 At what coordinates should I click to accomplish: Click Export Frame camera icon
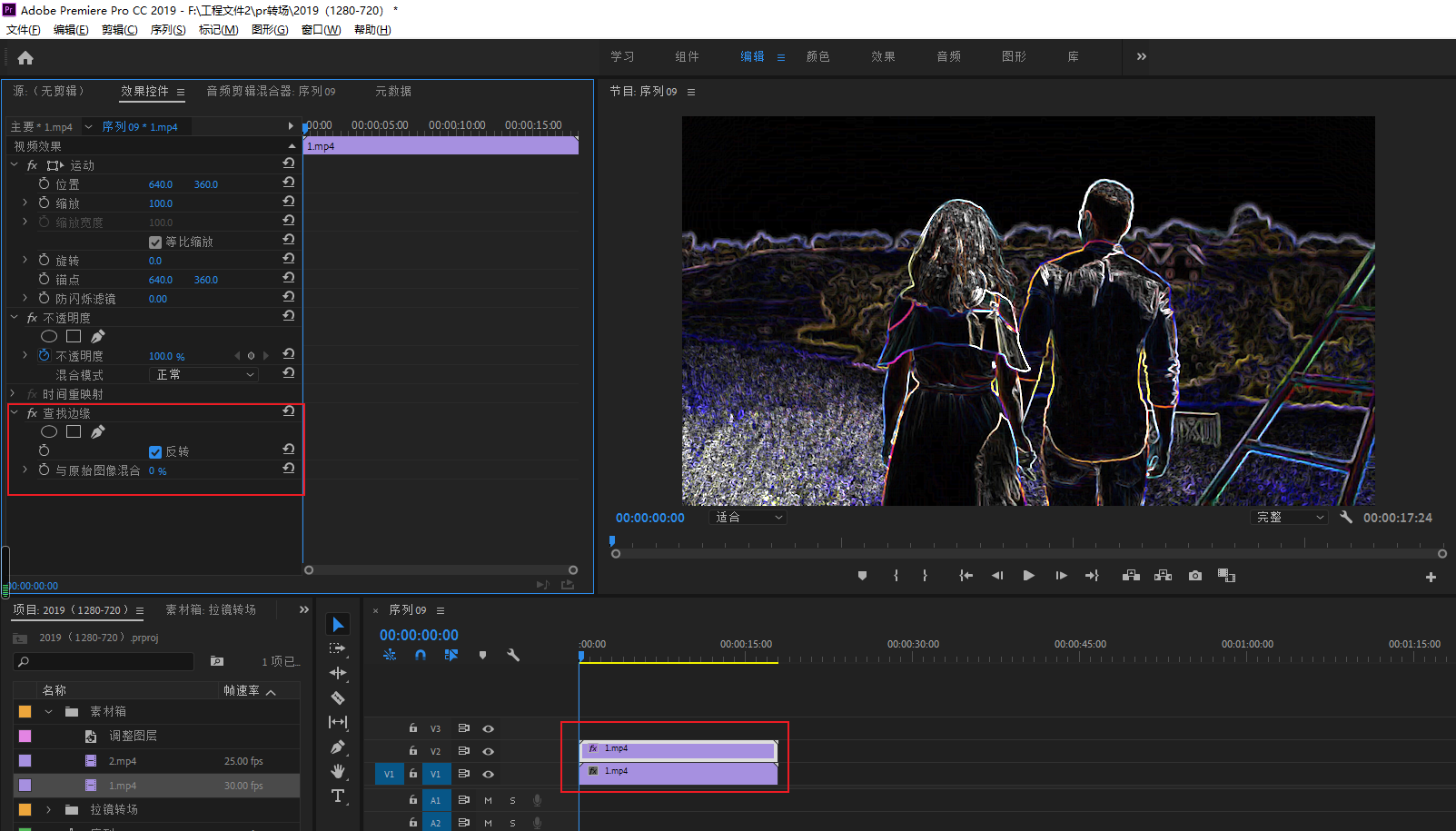1195,576
